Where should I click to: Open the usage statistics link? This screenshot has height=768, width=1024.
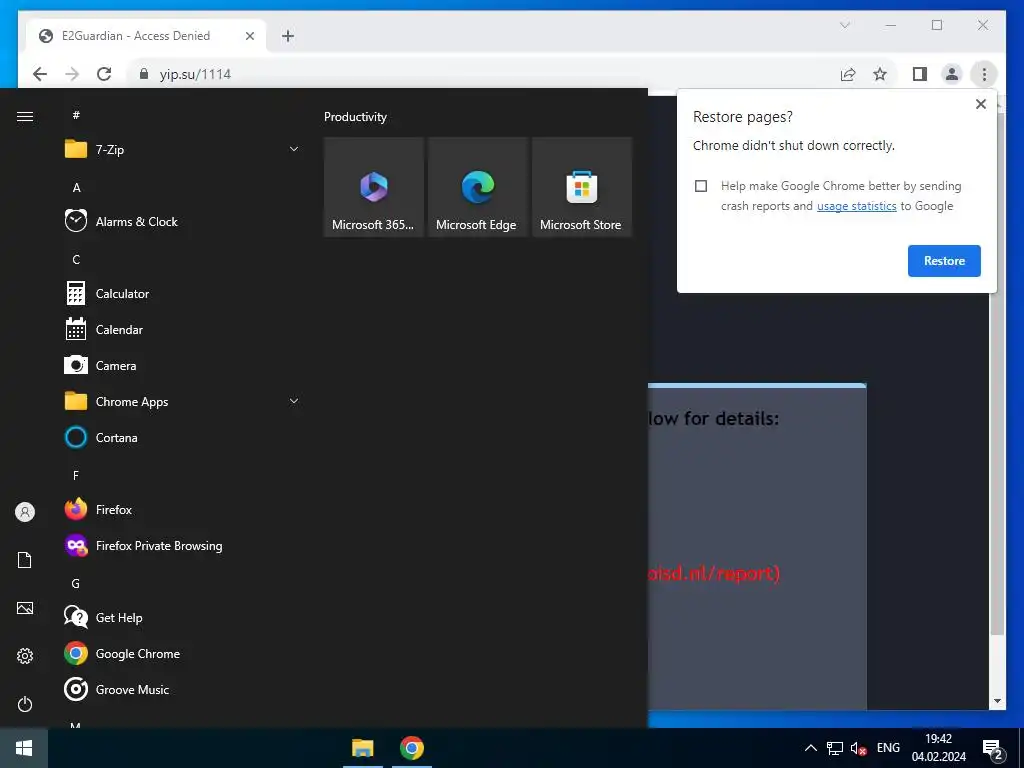pos(856,206)
